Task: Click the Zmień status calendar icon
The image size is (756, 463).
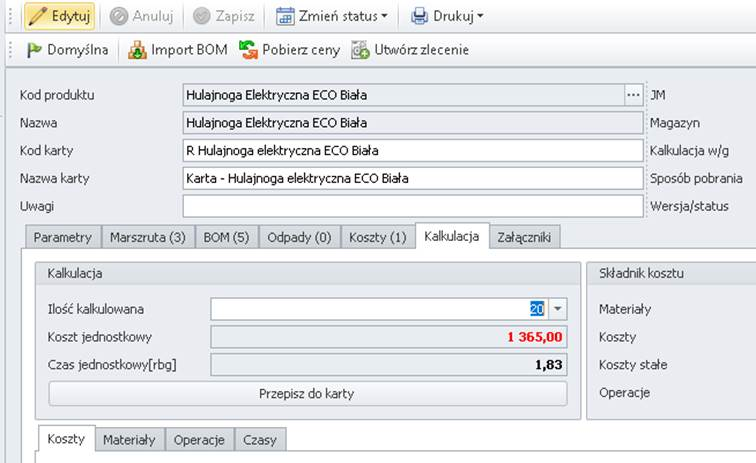Action: coord(285,16)
